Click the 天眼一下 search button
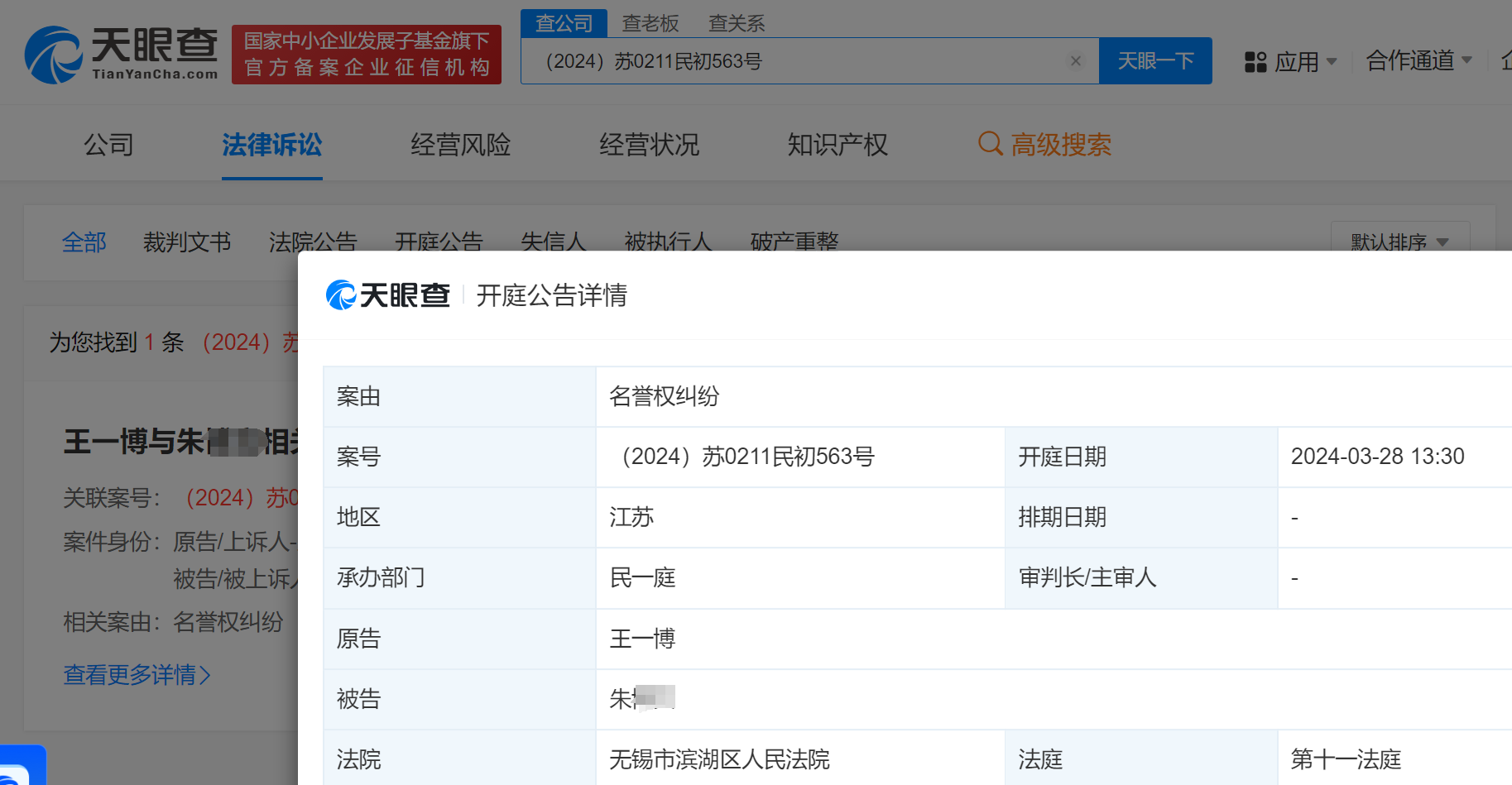This screenshot has height=785, width=1512. pos(1155,60)
